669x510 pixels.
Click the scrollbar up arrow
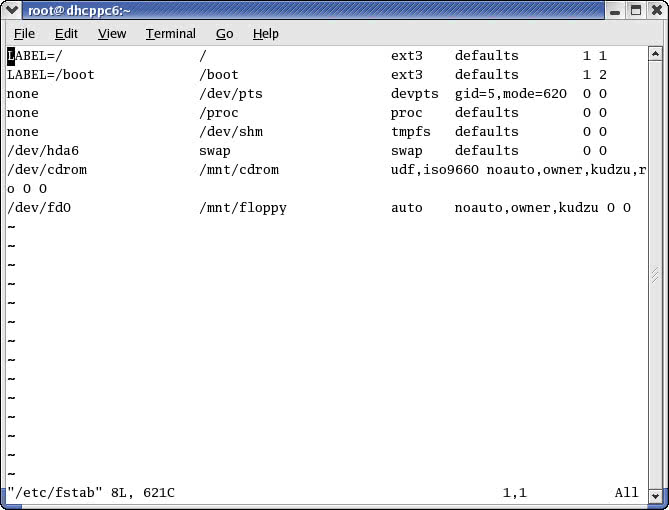[655, 54]
